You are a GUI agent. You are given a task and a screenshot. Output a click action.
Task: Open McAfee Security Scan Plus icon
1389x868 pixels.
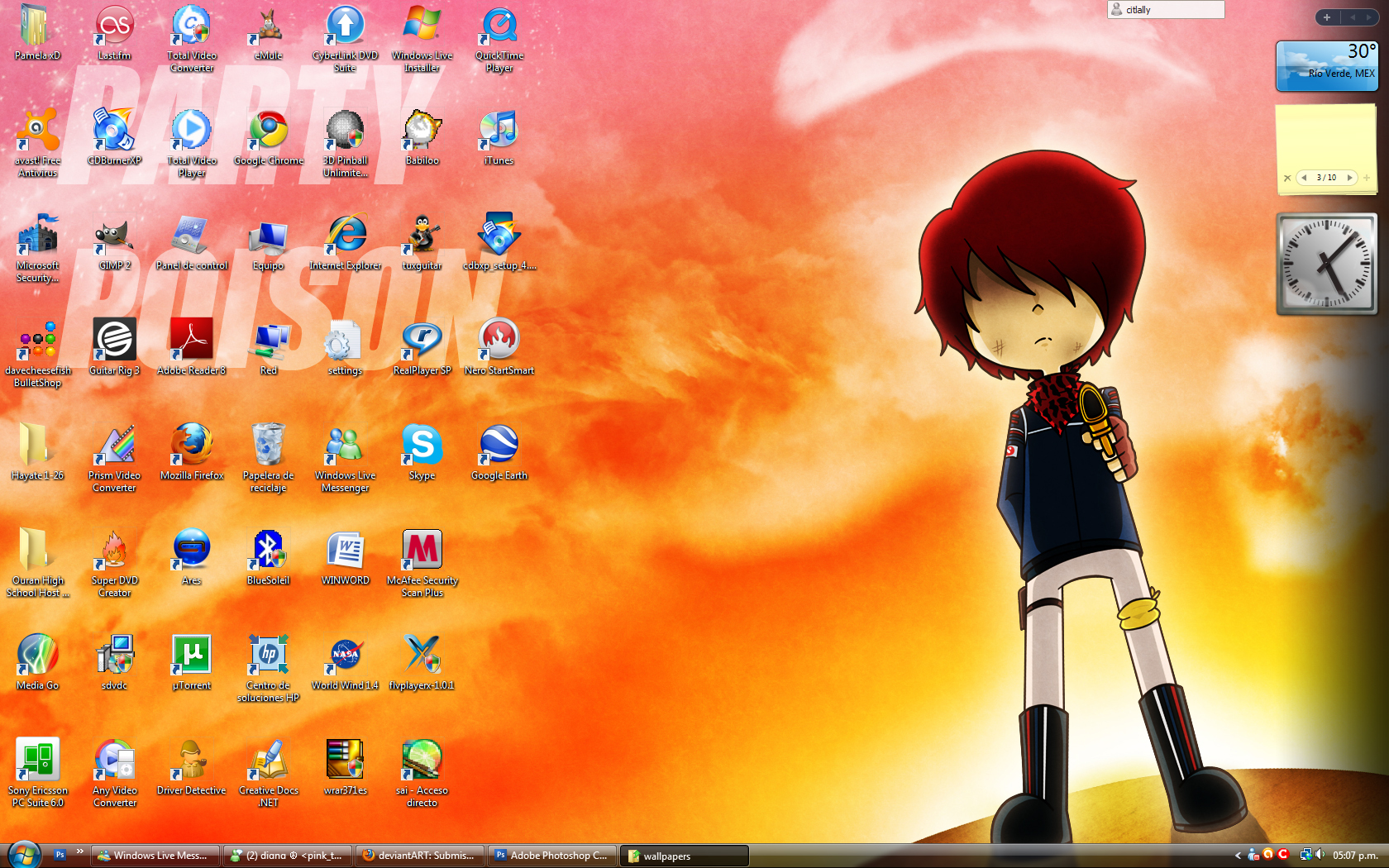click(422, 562)
